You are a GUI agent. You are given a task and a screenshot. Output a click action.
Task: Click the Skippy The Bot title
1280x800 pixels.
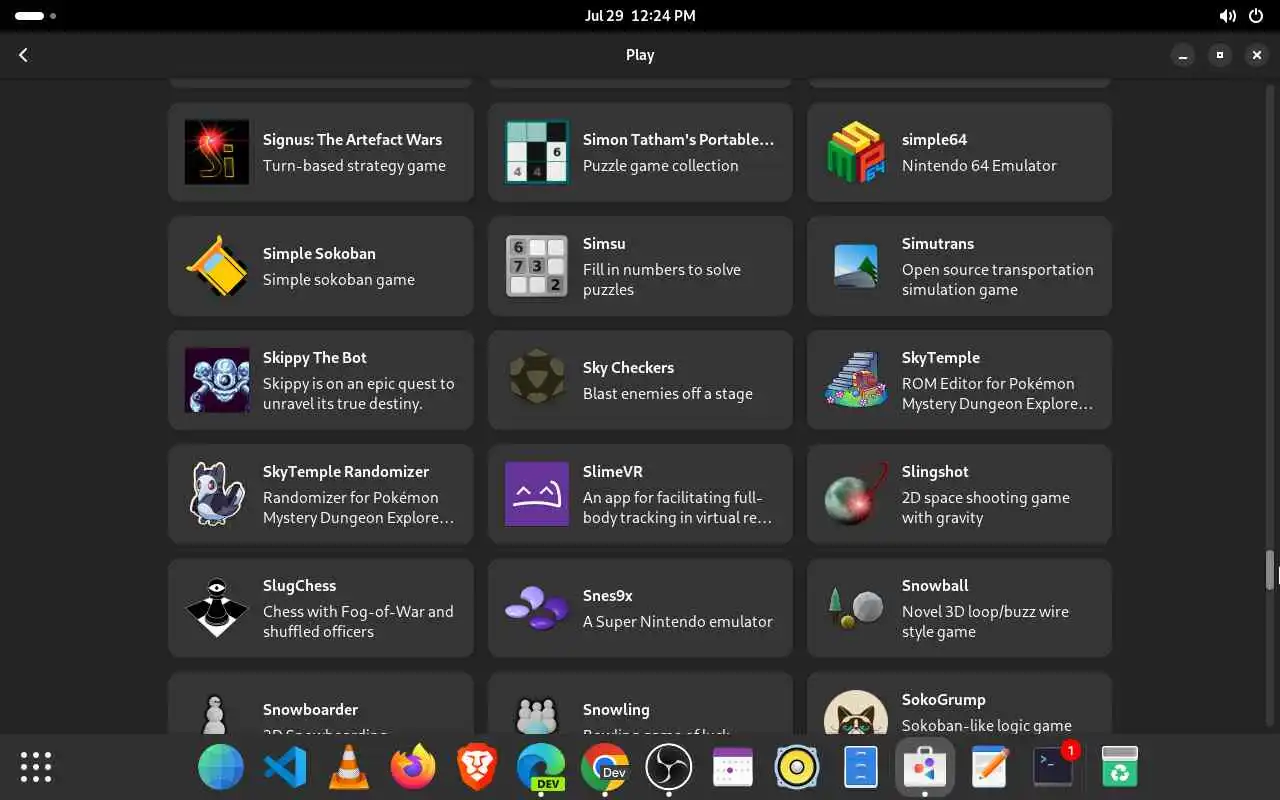tap(314, 358)
